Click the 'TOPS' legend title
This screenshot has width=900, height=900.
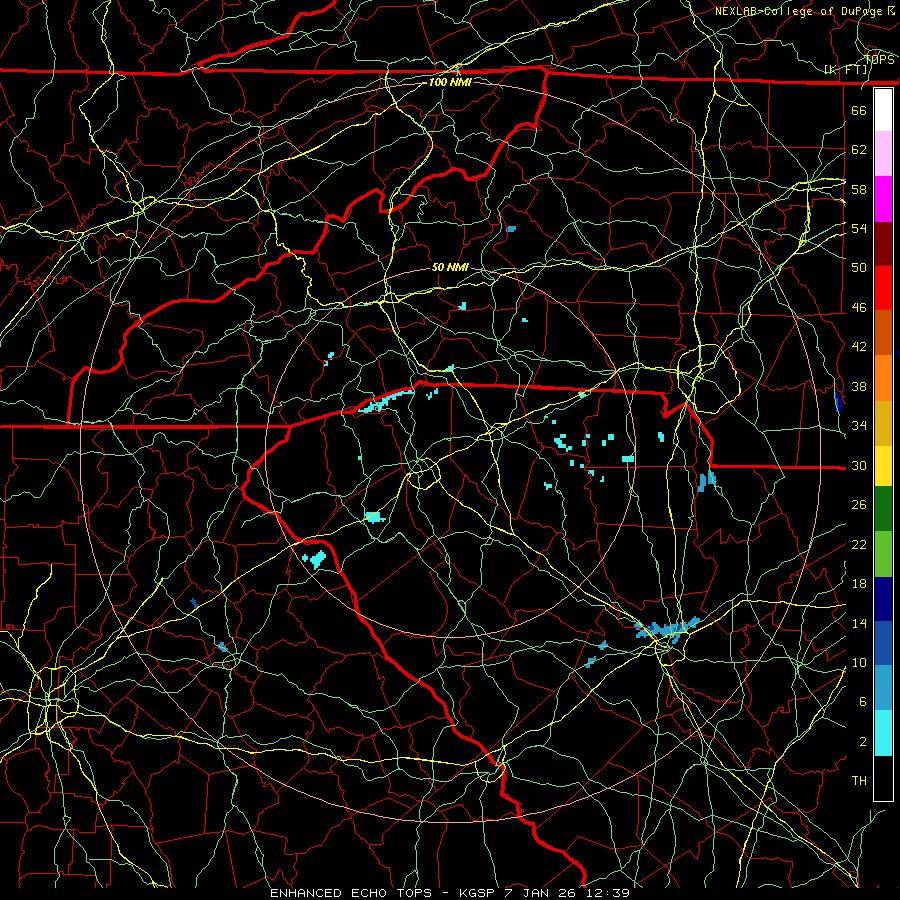[x=879, y=59]
